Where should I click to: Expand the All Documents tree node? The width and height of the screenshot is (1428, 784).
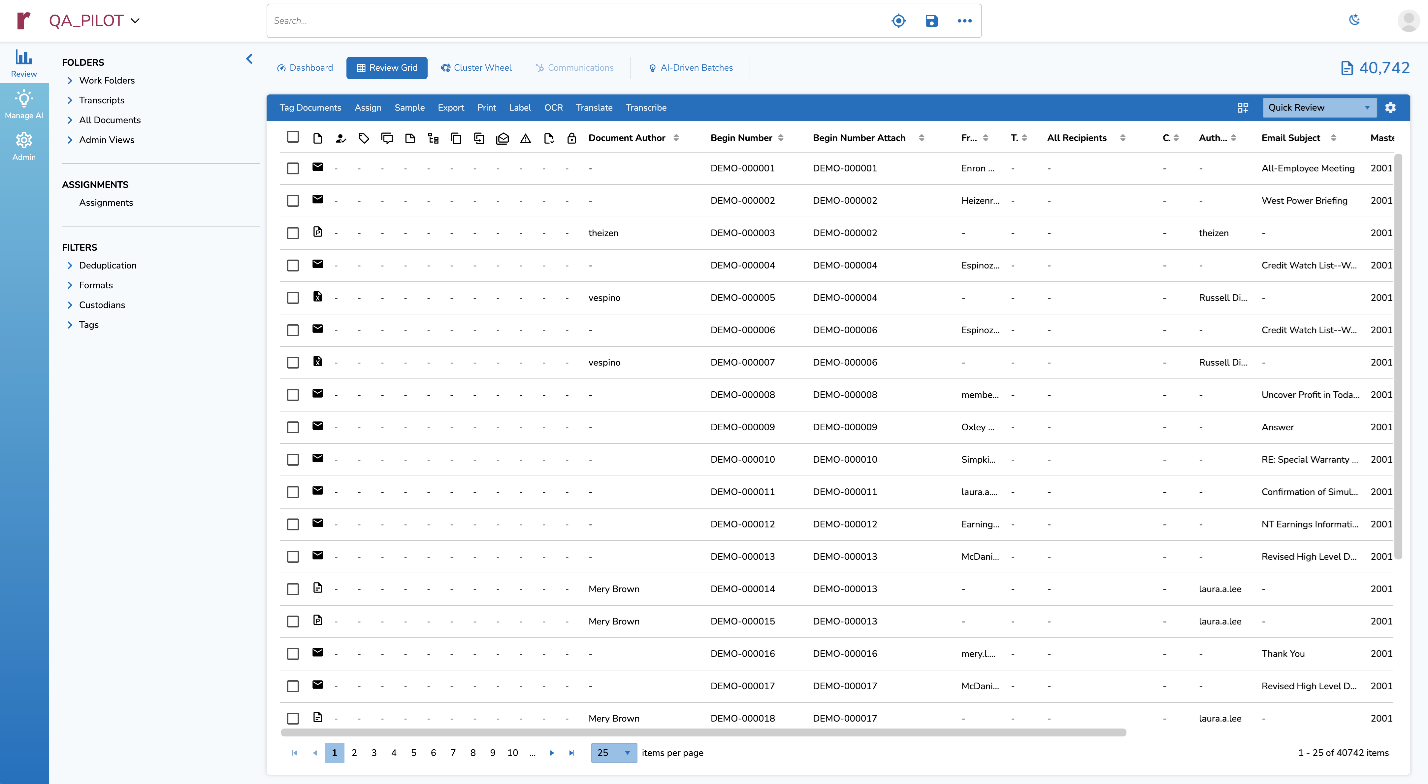coord(70,120)
